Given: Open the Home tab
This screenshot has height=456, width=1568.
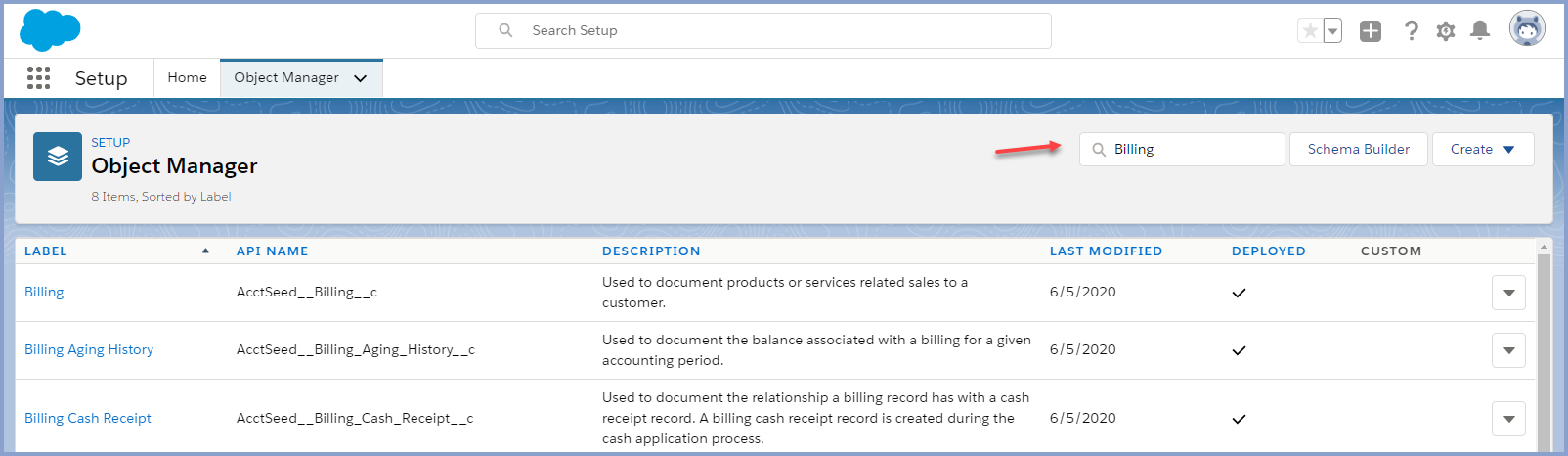Looking at the screenshot, I should click(x=187, y=77).
